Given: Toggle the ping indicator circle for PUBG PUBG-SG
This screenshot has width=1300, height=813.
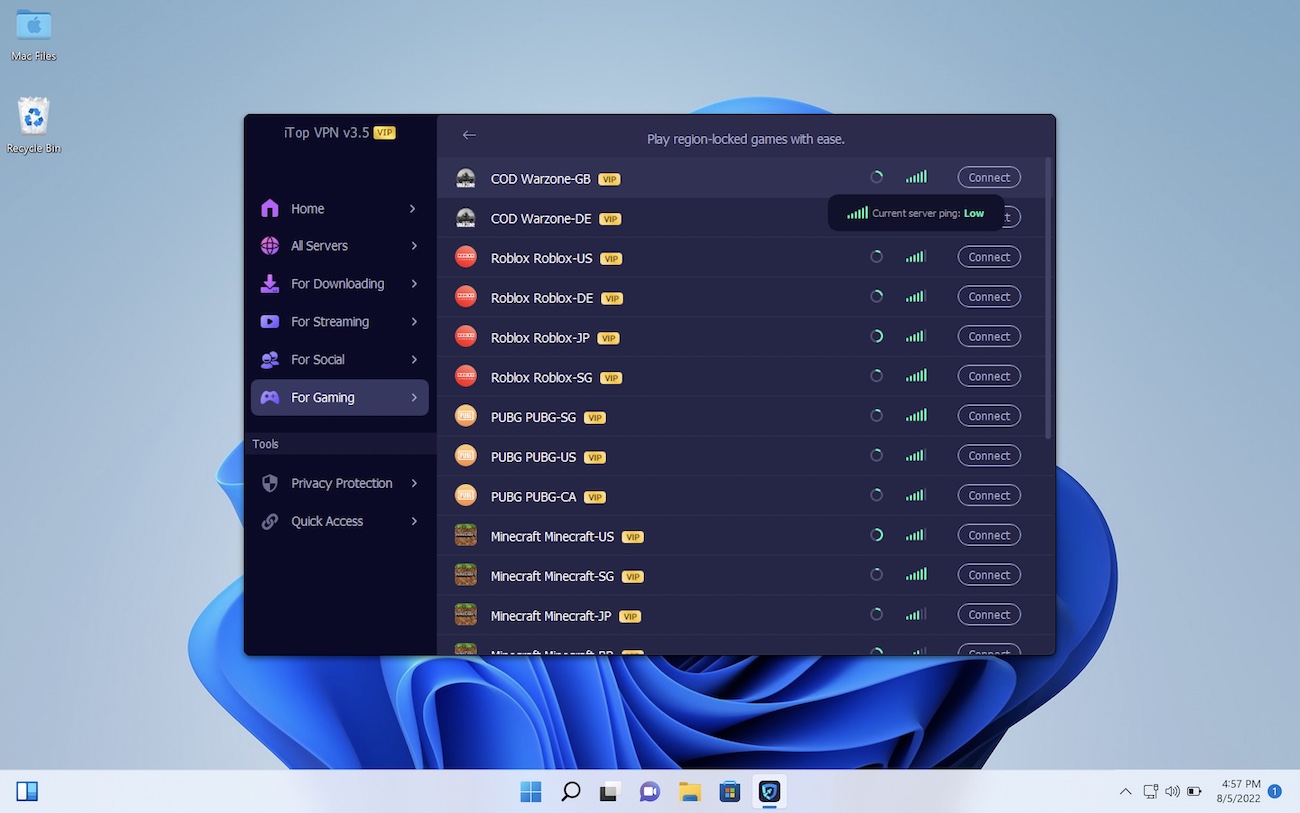Looking at the screenshot, I should (x=877, y=415).
